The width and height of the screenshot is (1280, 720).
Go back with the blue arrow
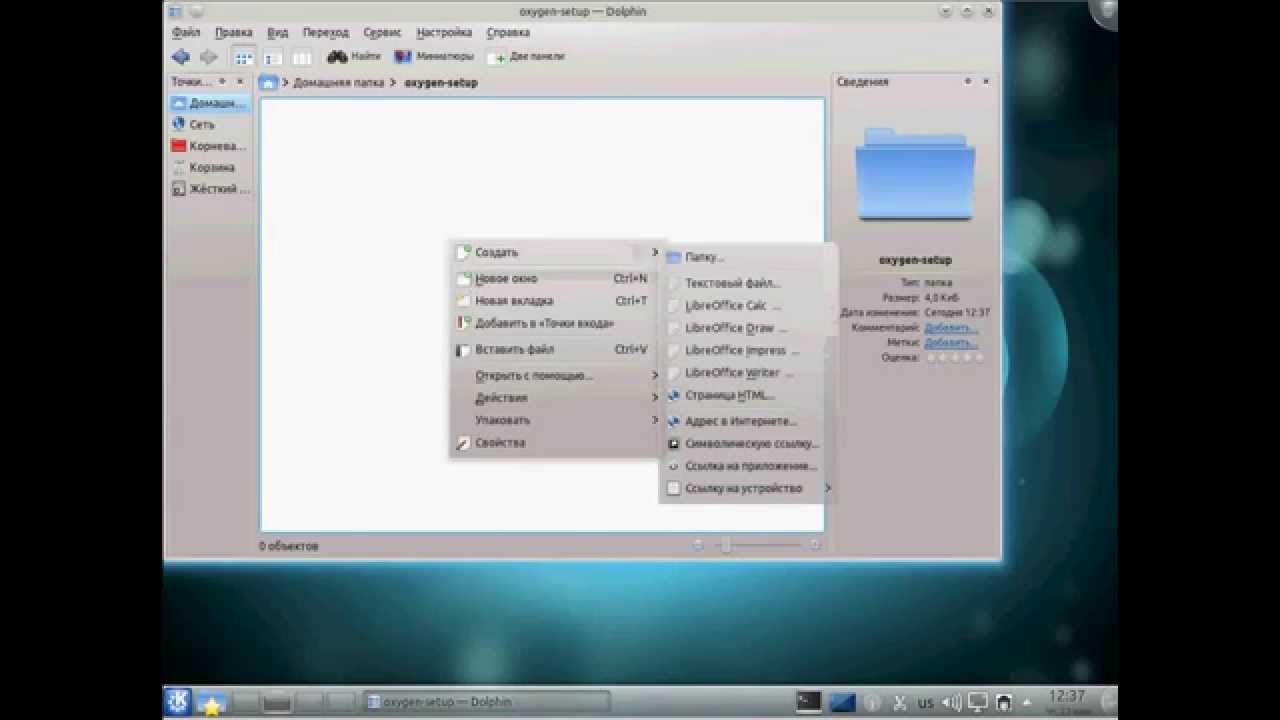[181, 57]
